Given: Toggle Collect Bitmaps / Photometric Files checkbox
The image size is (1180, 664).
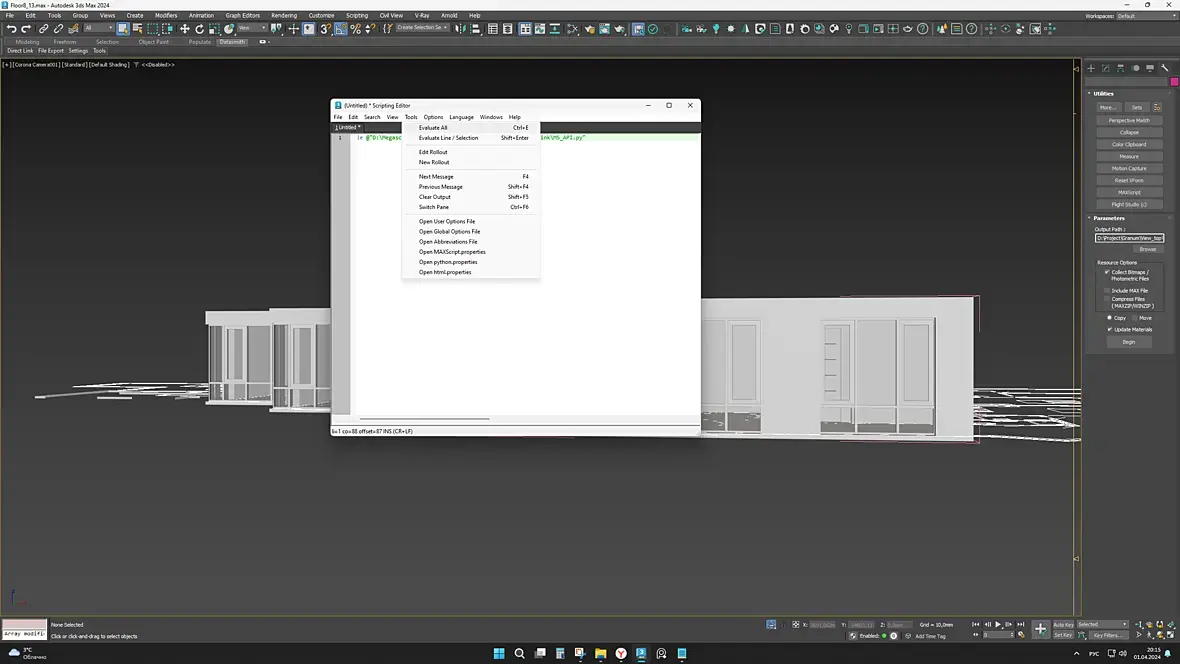Looking at the screenshot, I should [x=1107, y=272].
